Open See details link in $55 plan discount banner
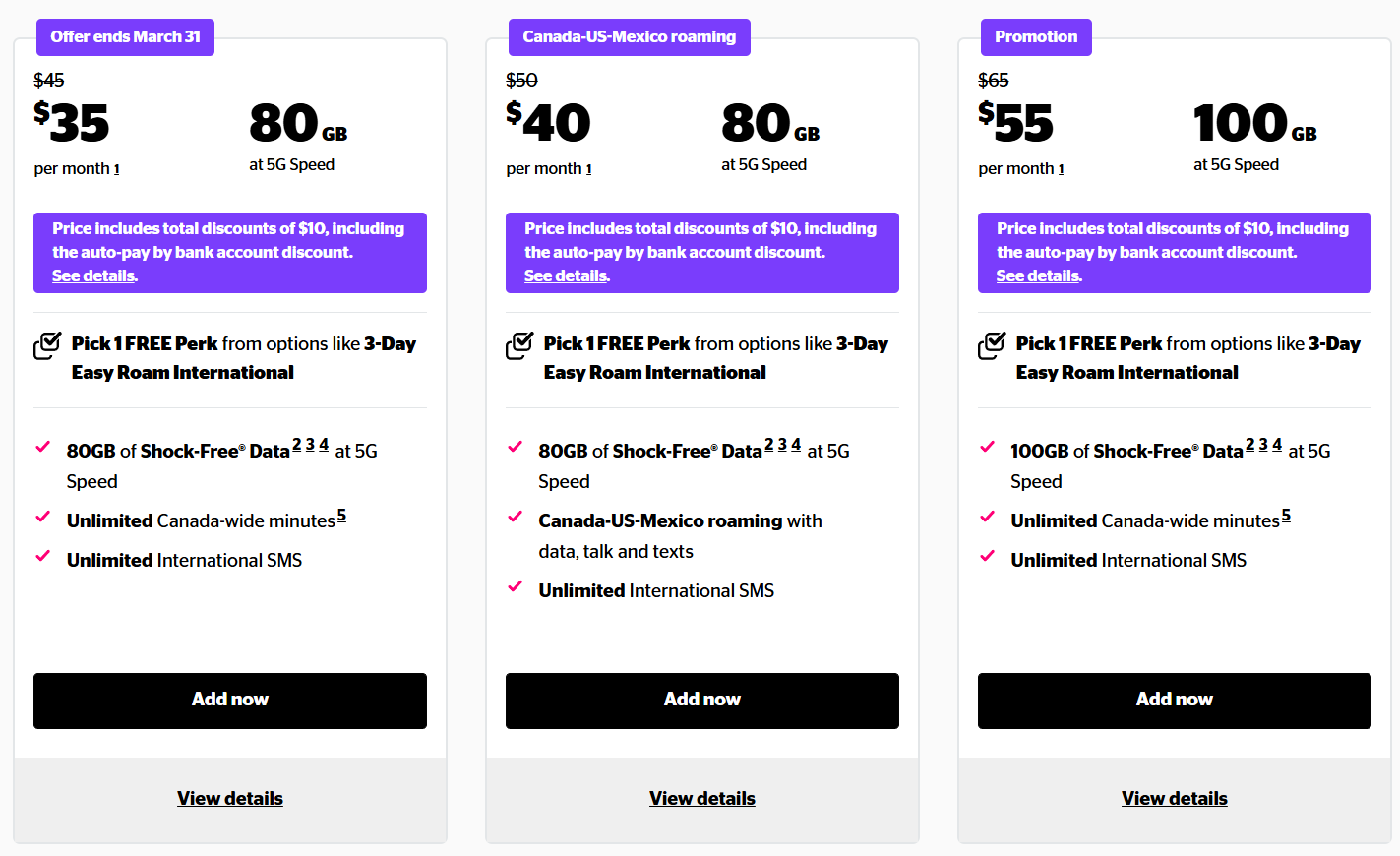Image resolution: width=1400 pixels, height=856 pixels. [1039, 276]
